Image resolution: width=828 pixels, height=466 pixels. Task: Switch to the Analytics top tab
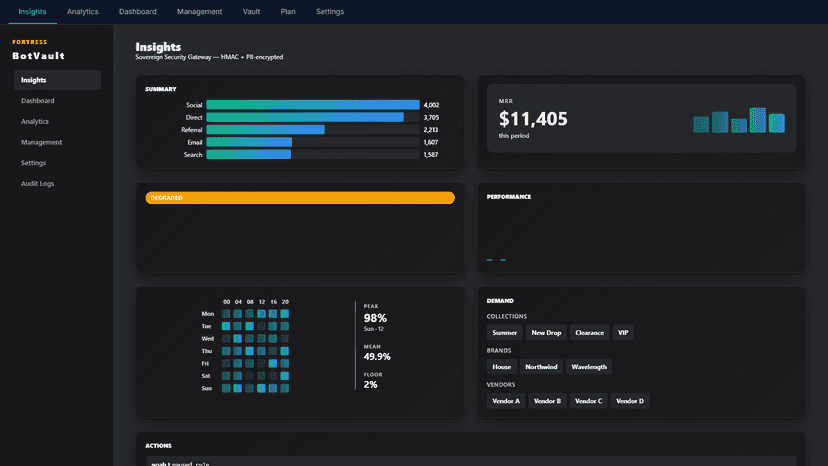point(82,12)
